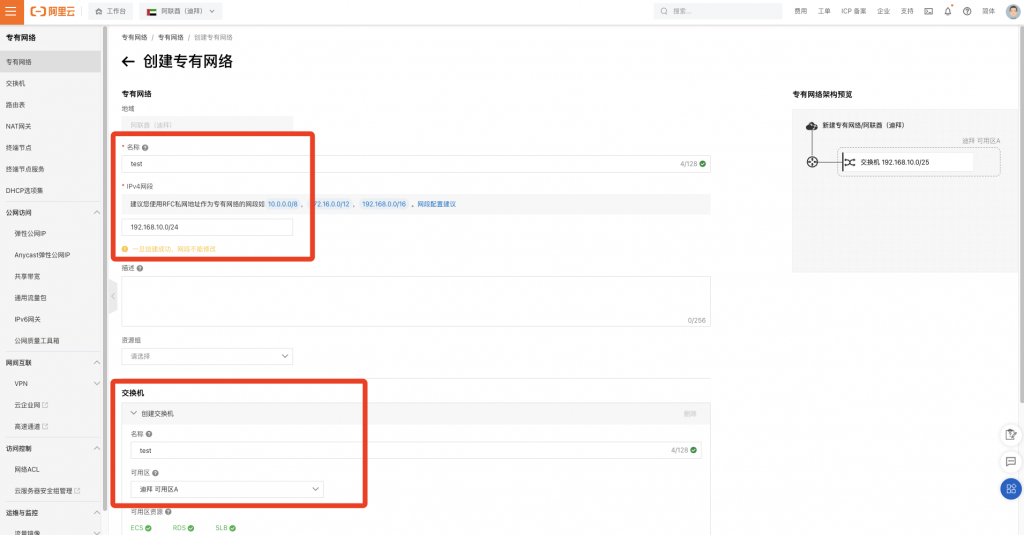Click the search magnifier icon
This screenshot has width=1024, height=535.
point(664,11)
